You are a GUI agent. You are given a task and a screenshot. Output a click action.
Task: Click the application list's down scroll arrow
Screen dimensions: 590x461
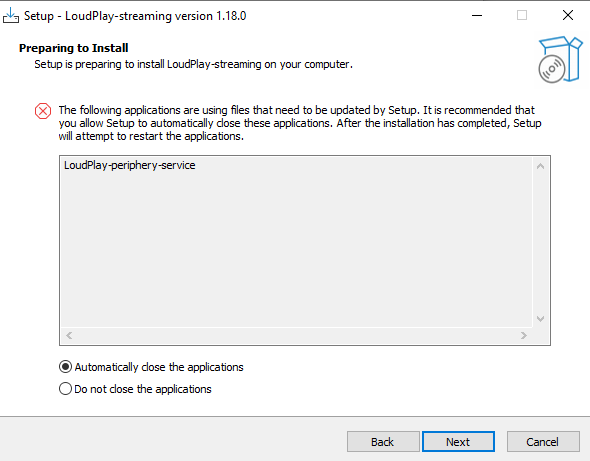pos(540,319)
